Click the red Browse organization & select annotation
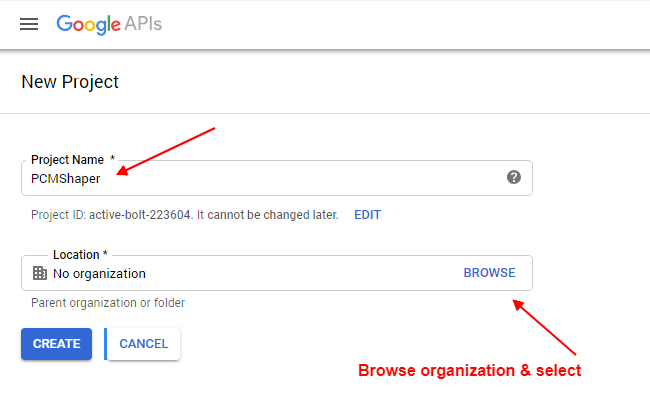 click(470, 370)
